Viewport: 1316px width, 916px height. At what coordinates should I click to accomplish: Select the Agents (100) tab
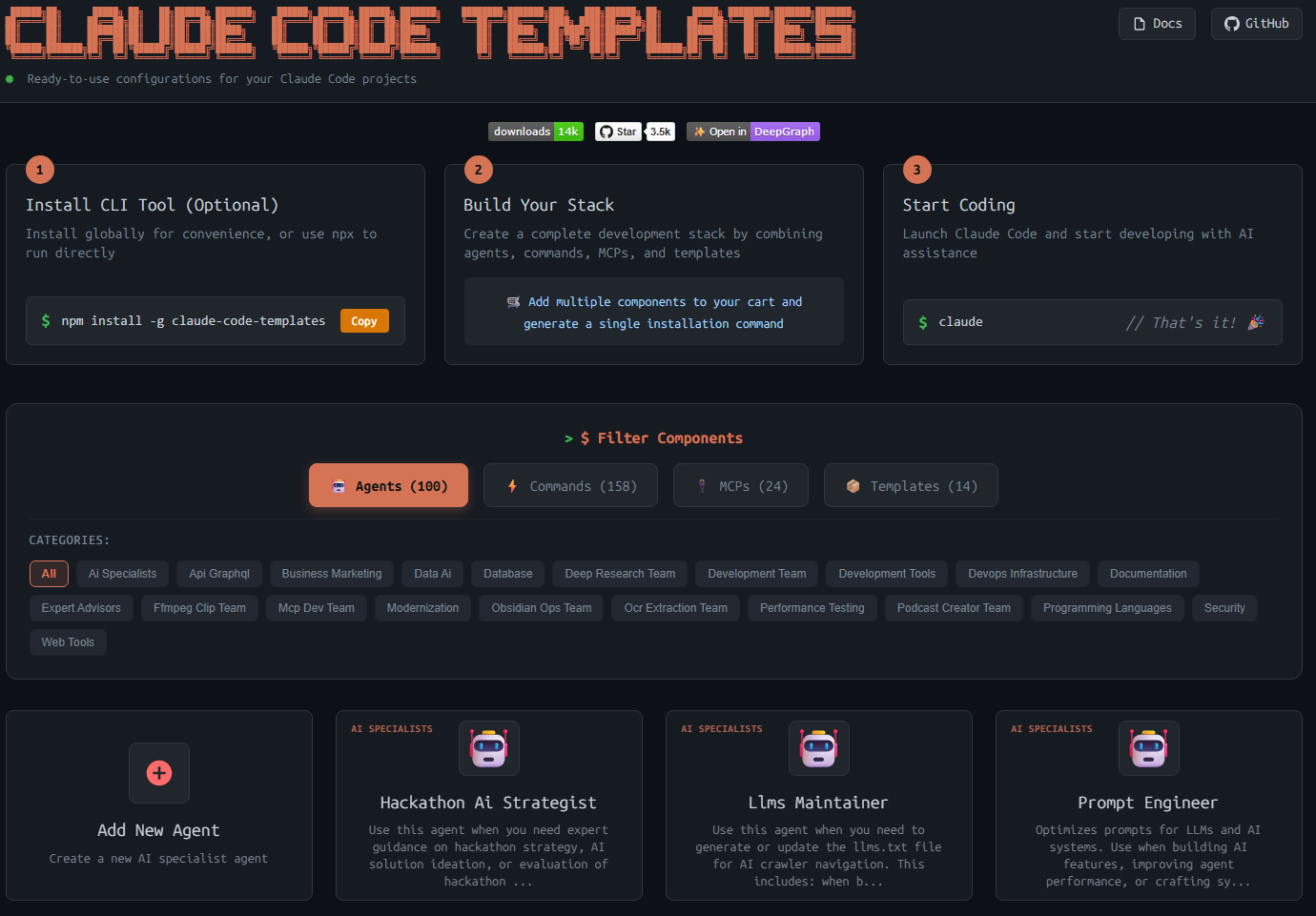tap(389, 485)
